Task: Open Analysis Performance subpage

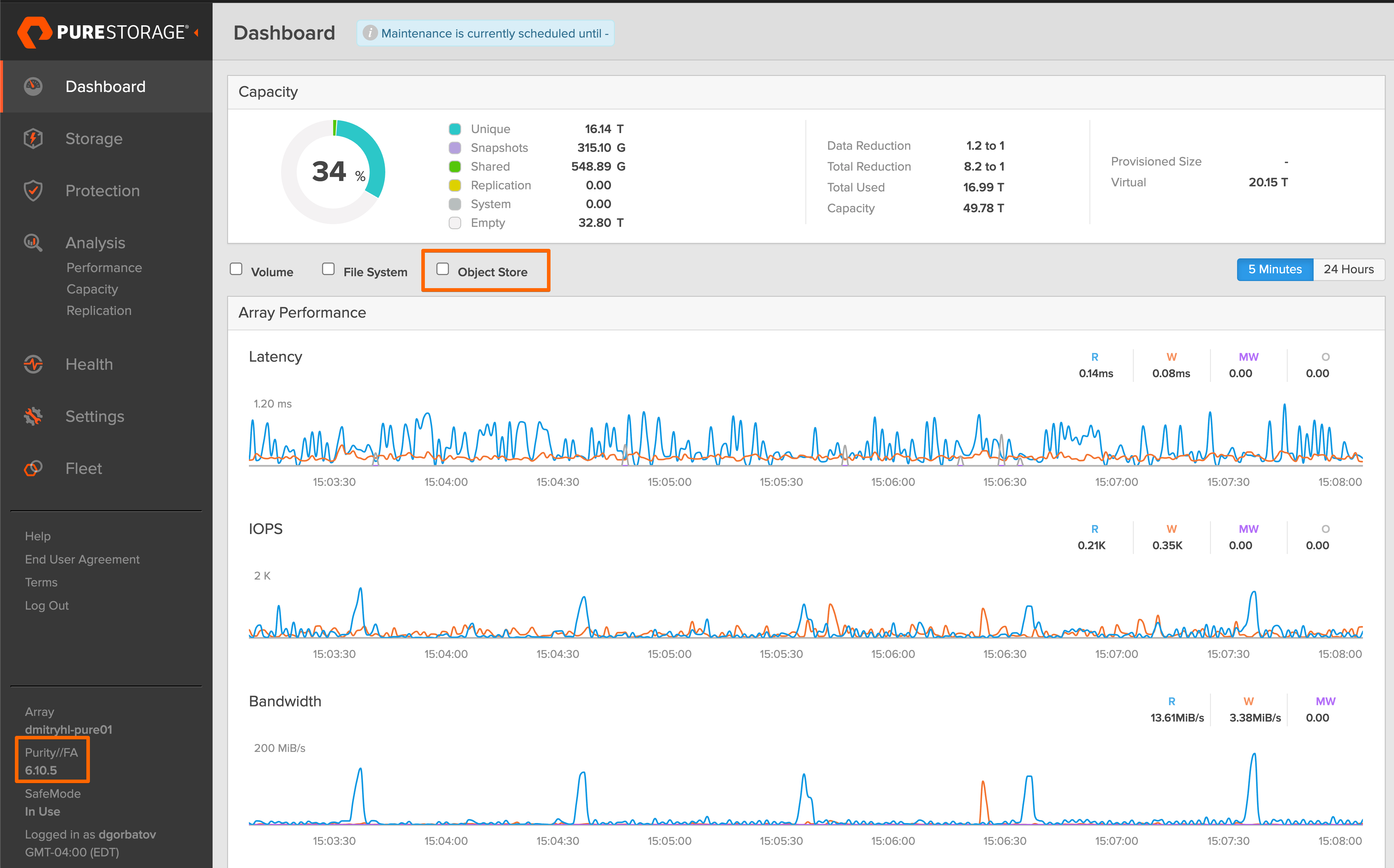Action: click(104, 268)
